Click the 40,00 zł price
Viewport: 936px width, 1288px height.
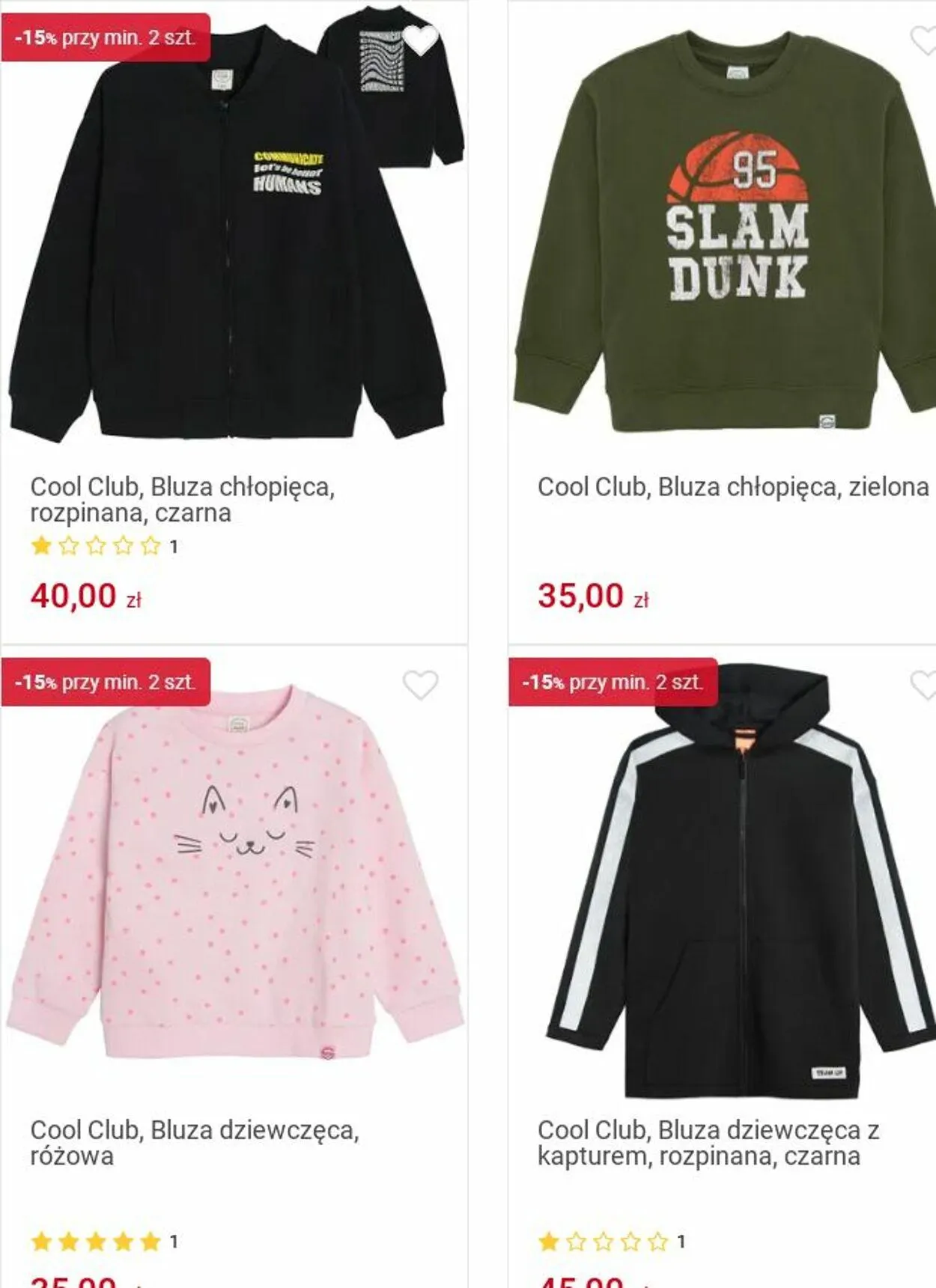(x=86, y=596)
